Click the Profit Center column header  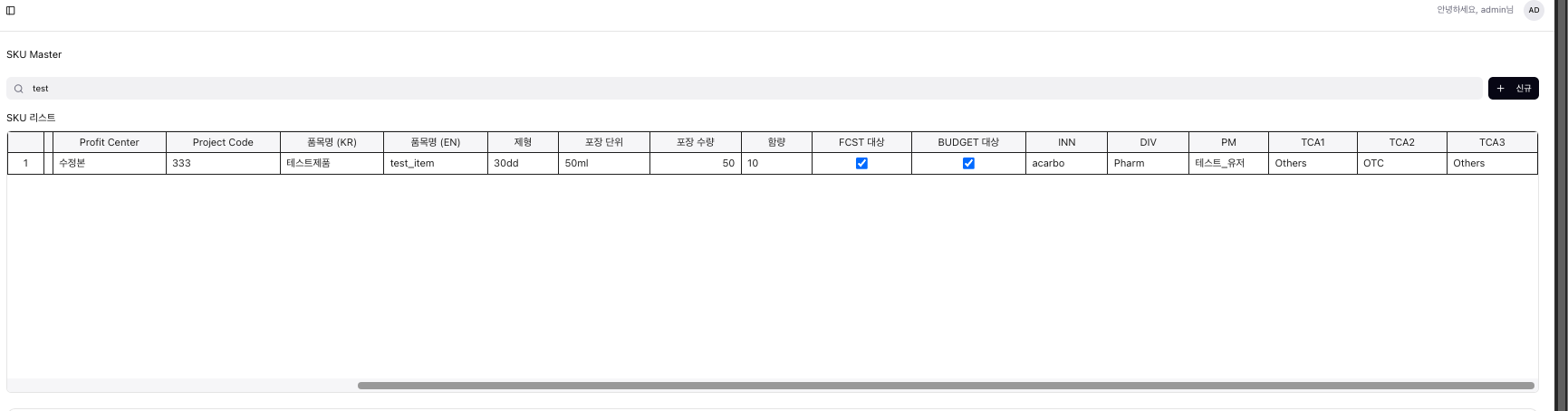tap(110, 142)
